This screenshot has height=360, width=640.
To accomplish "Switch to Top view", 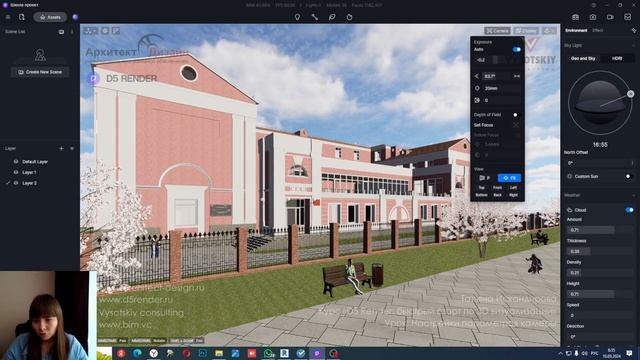I will [x=481, y=188].
